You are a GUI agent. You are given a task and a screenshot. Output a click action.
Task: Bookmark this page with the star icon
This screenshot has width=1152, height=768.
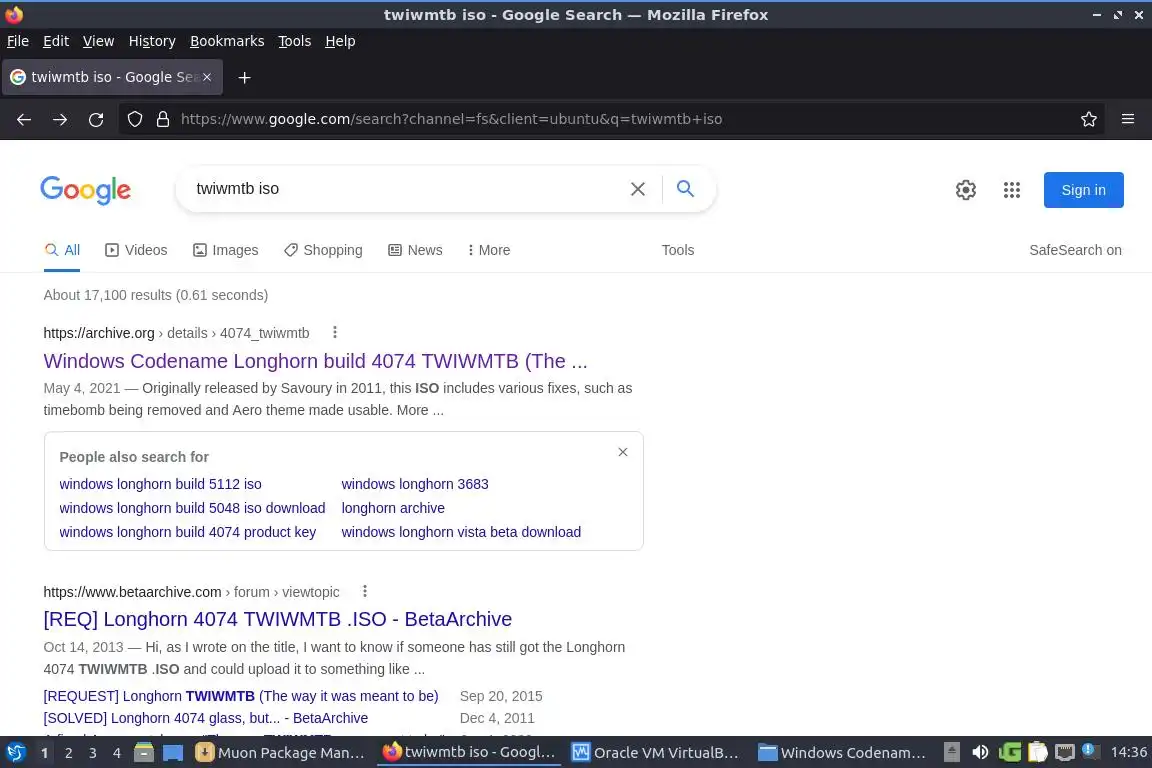[1089, 119]
